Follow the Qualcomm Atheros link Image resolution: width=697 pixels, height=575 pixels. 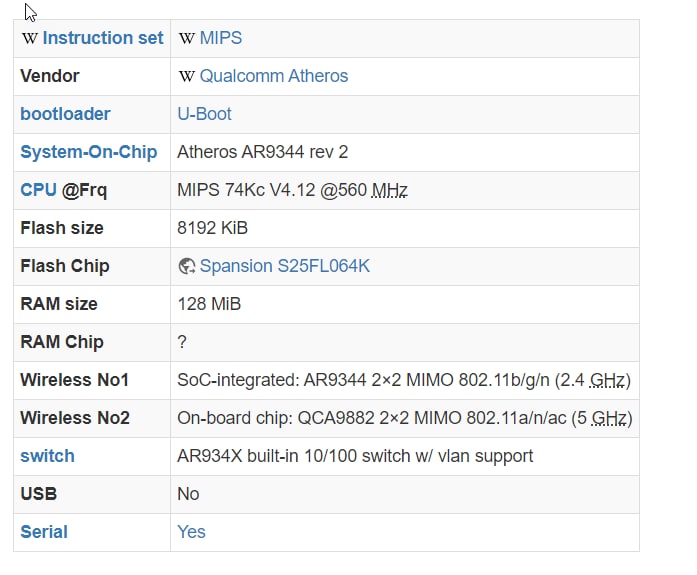(x=274, y=76)
